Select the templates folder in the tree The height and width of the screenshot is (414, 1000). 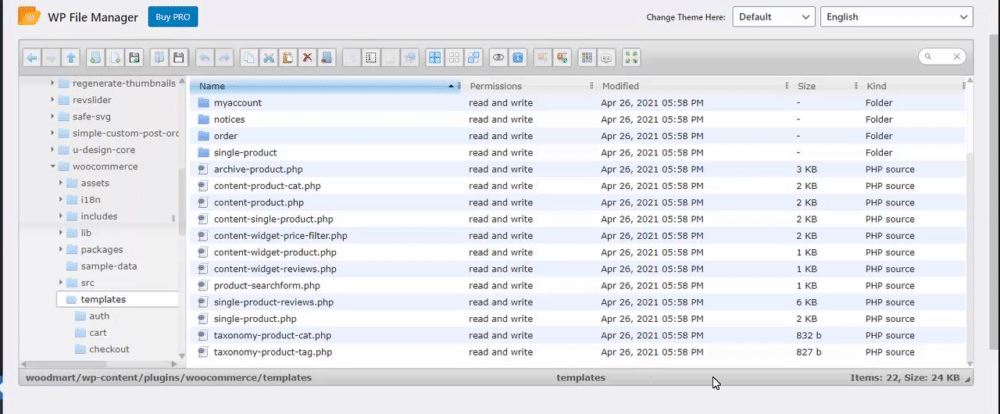[x=117, y=299]
